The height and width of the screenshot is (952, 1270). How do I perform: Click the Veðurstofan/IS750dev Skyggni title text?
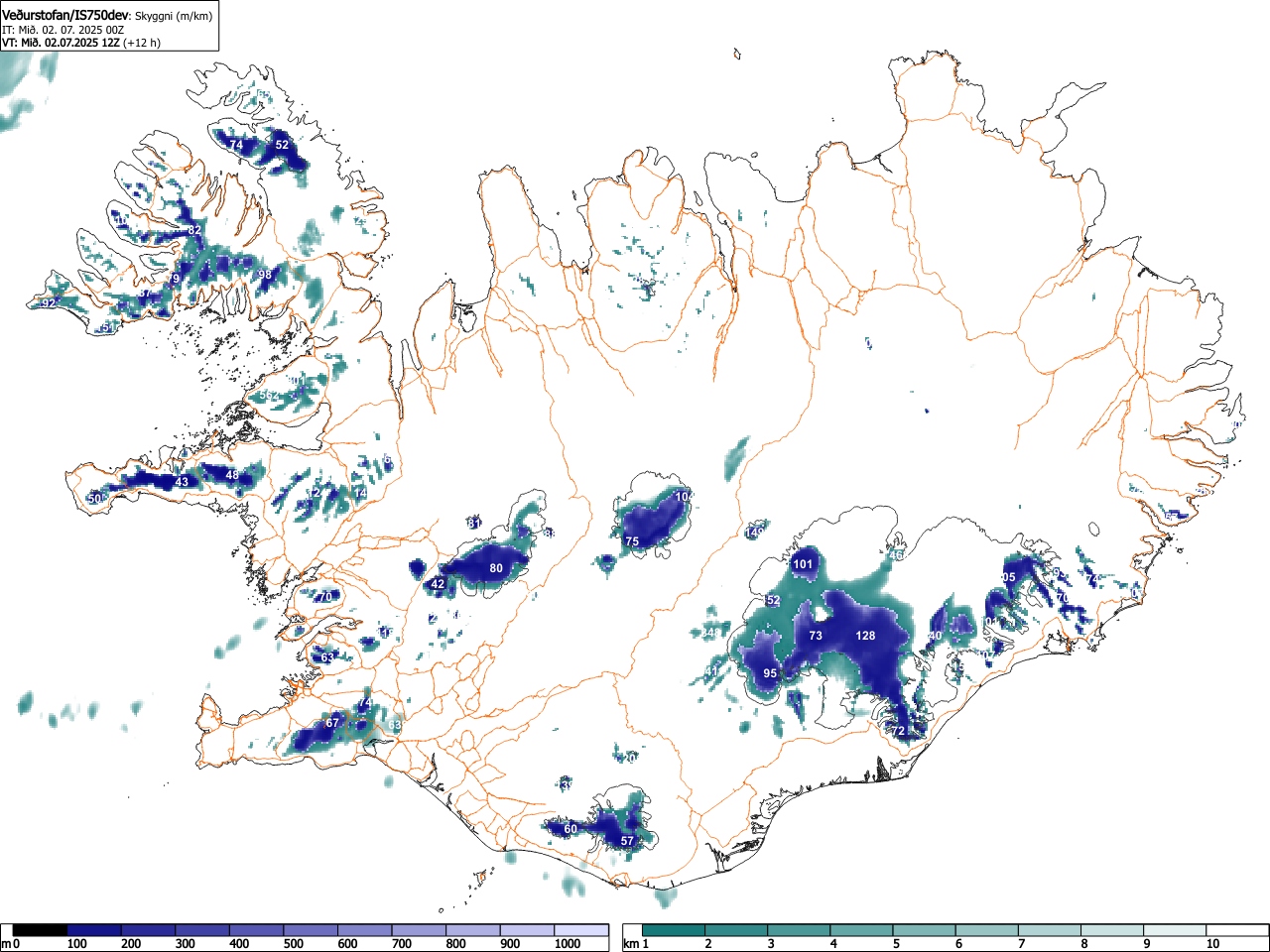pyautogui.click(x=107, y=15)
